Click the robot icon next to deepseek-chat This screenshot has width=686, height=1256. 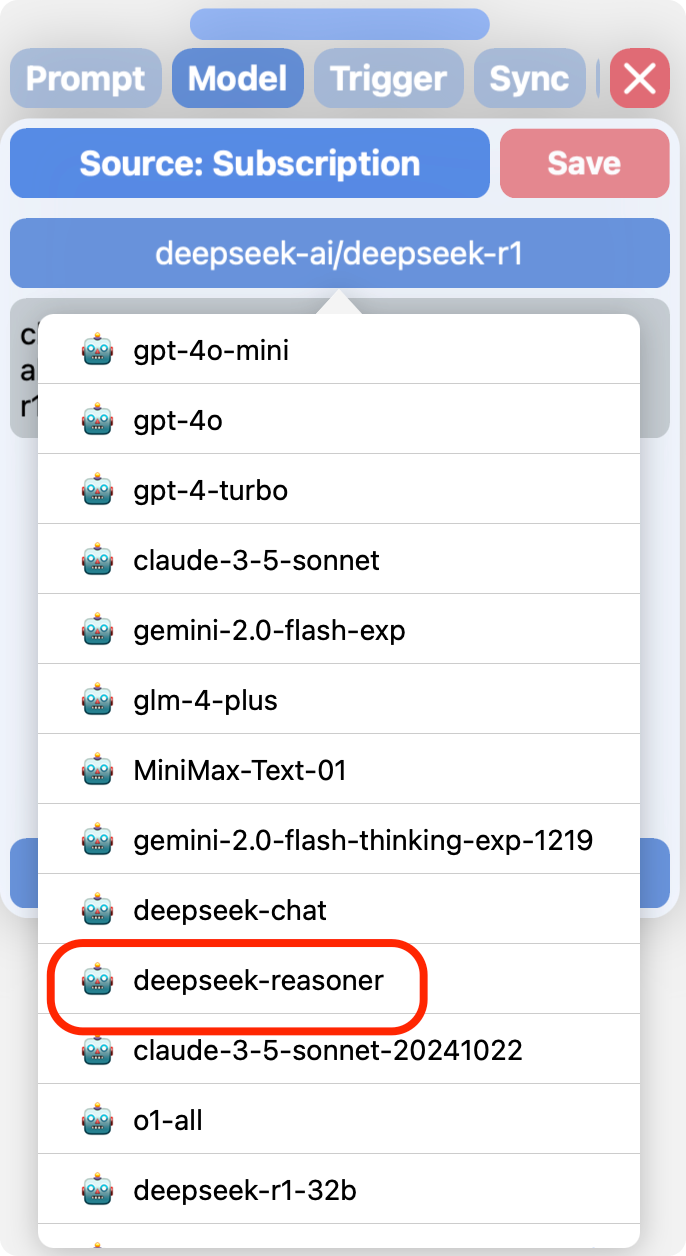[97, 910]
